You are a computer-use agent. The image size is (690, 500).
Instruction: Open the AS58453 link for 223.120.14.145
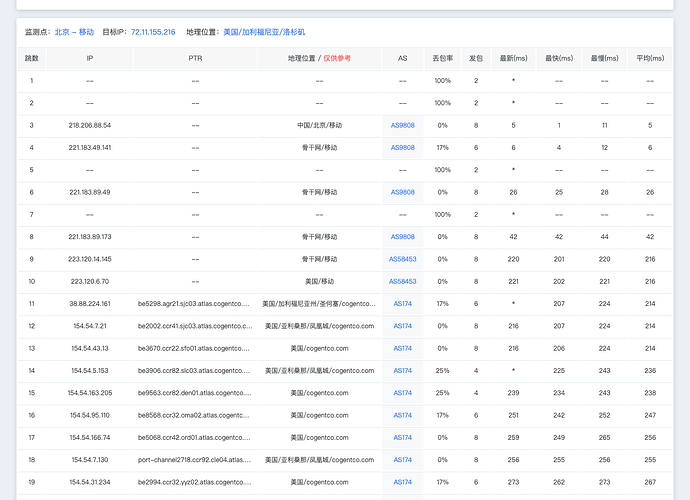click(403, 259)
